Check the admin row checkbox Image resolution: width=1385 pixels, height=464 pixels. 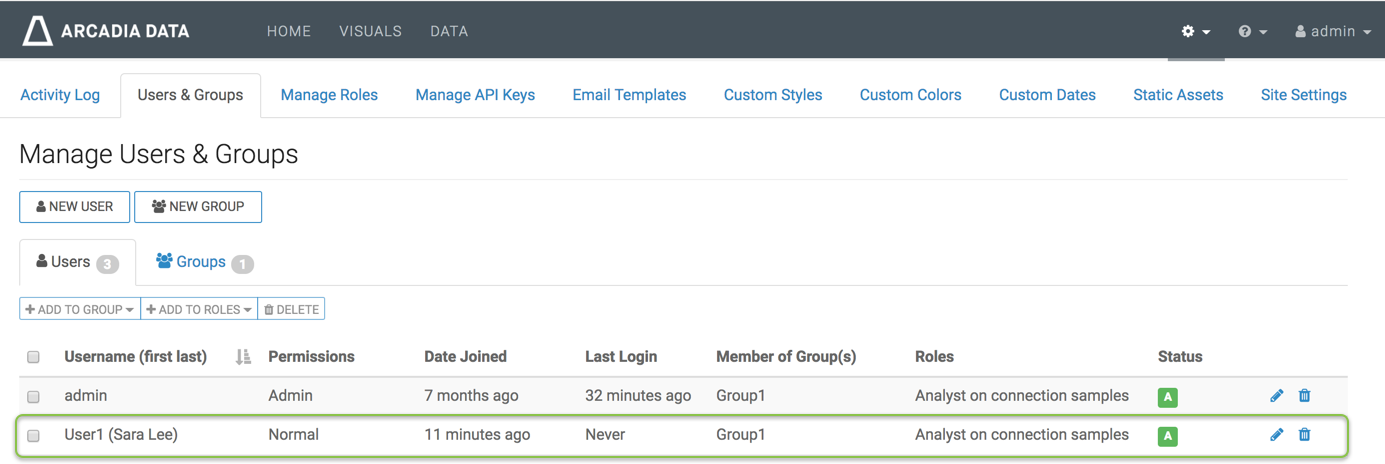pos(33,397)
